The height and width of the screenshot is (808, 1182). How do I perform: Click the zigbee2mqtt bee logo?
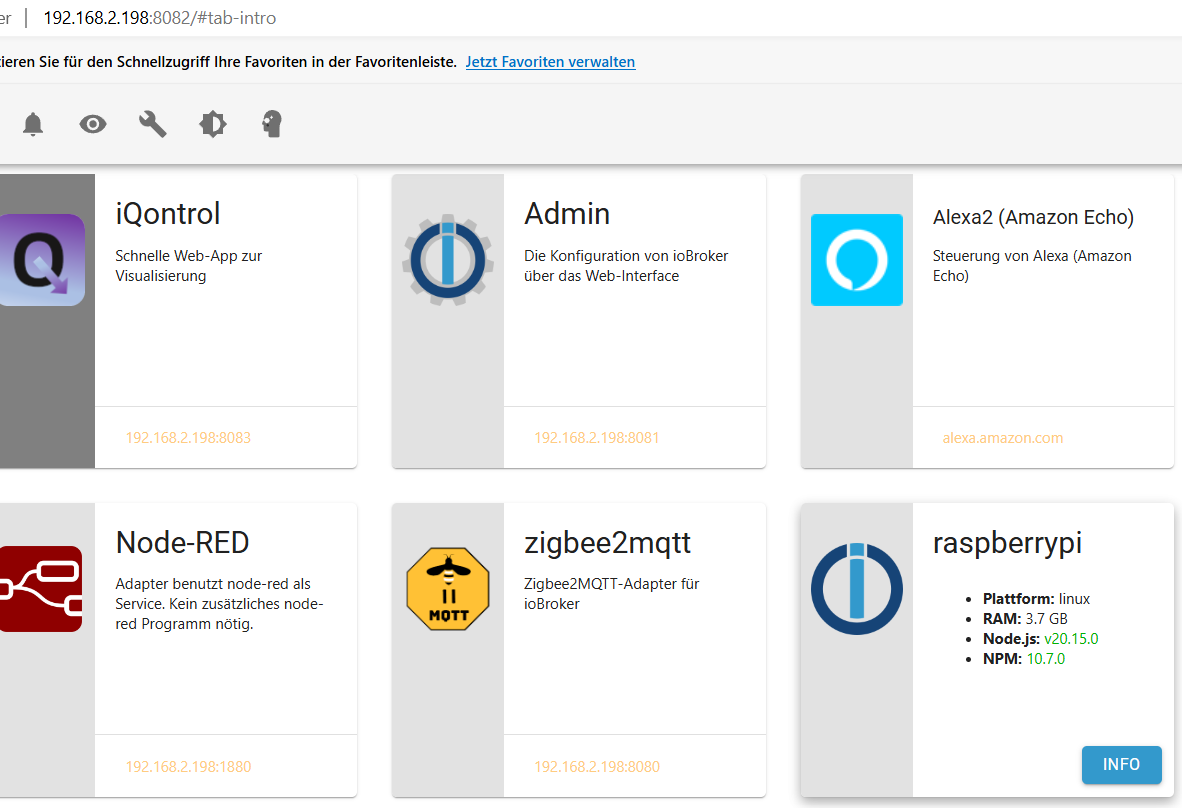tap(448, 589)
